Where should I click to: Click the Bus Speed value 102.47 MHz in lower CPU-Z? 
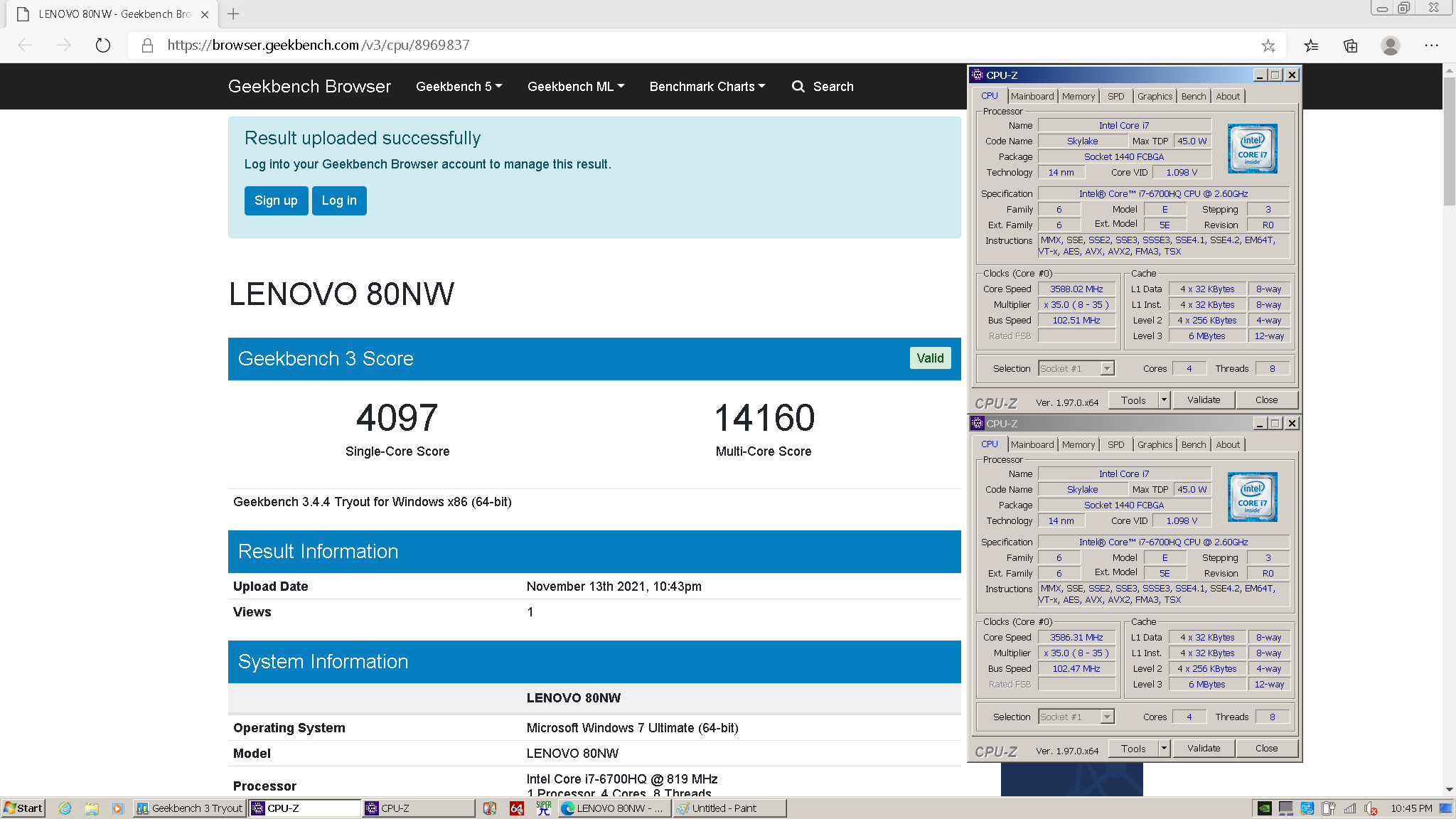(1076, 669)
